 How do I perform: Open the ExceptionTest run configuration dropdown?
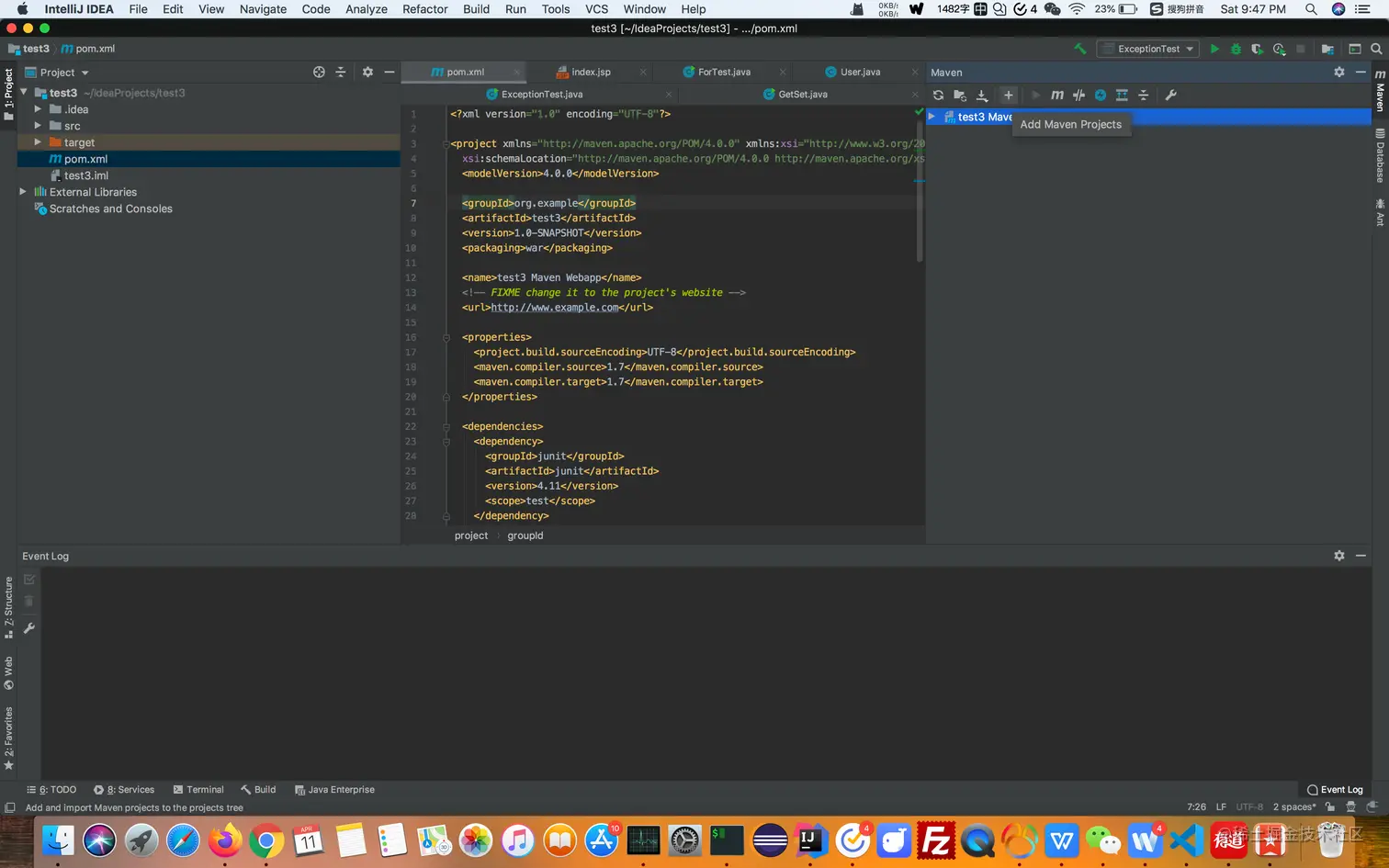click(x=1149, y=49)
